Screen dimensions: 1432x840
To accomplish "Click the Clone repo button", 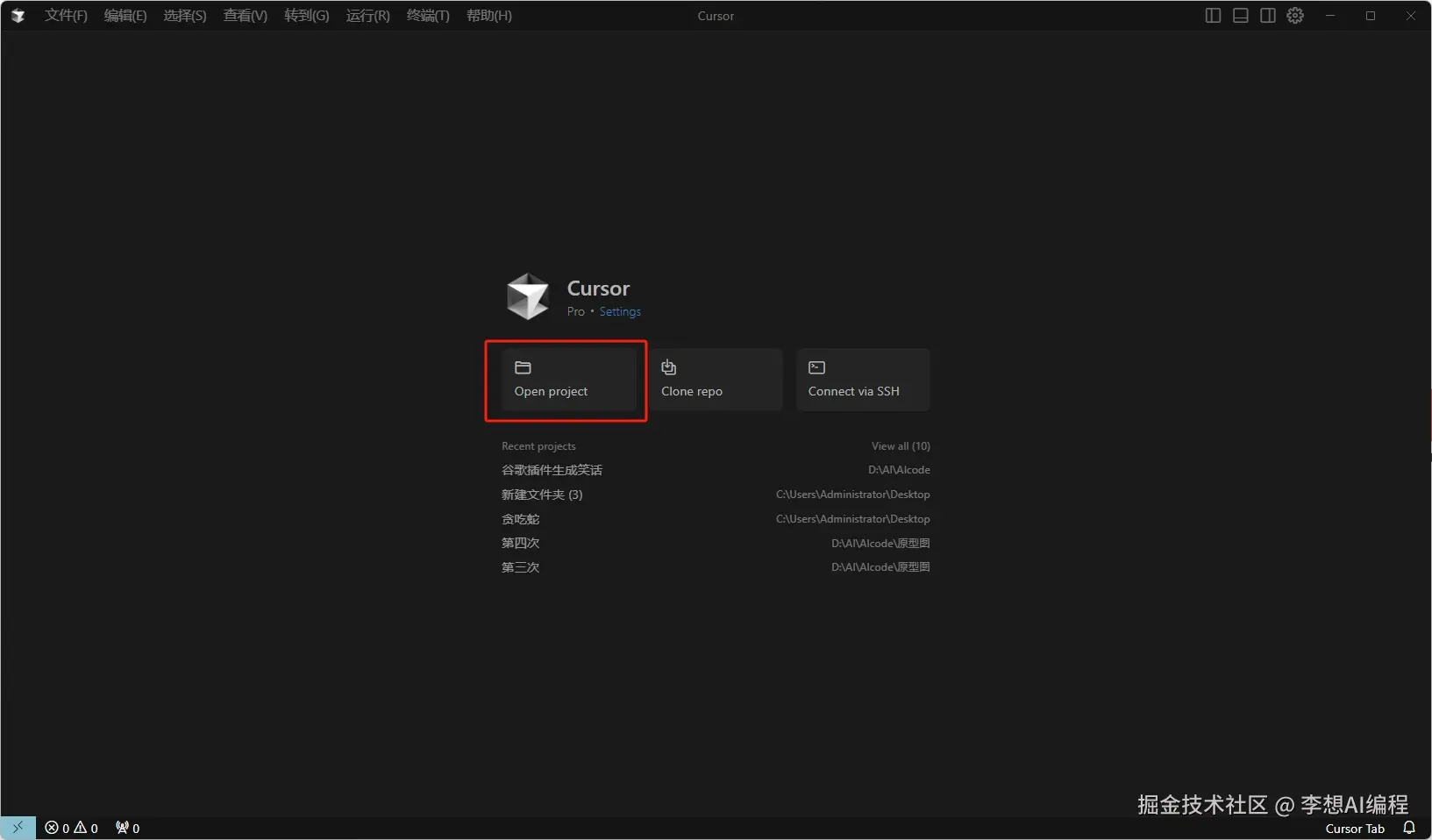I will [716, 380].
